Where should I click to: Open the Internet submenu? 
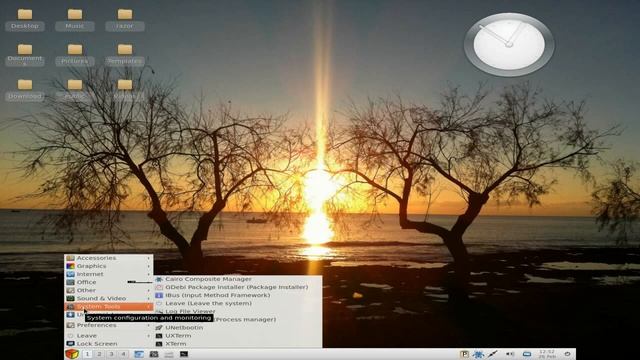click(x=109, y=274)
